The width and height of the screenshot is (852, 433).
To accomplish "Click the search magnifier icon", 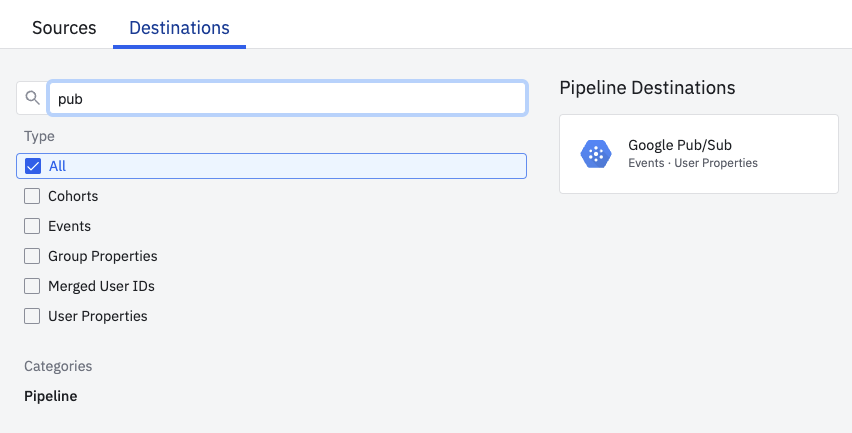I will [32, 98].
